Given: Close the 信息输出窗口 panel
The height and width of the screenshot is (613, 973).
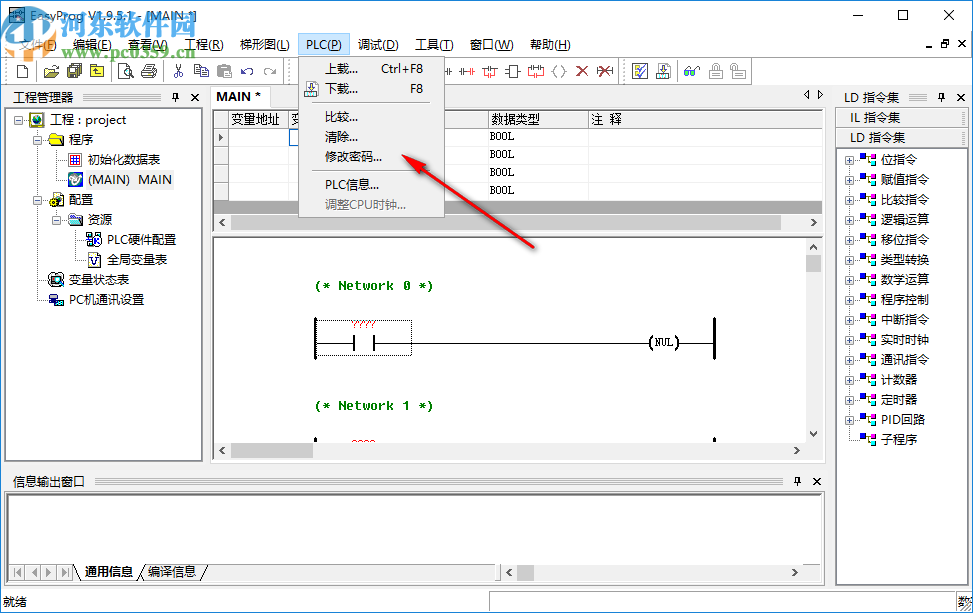Looking at the screenshot, I should coord(817,481).
